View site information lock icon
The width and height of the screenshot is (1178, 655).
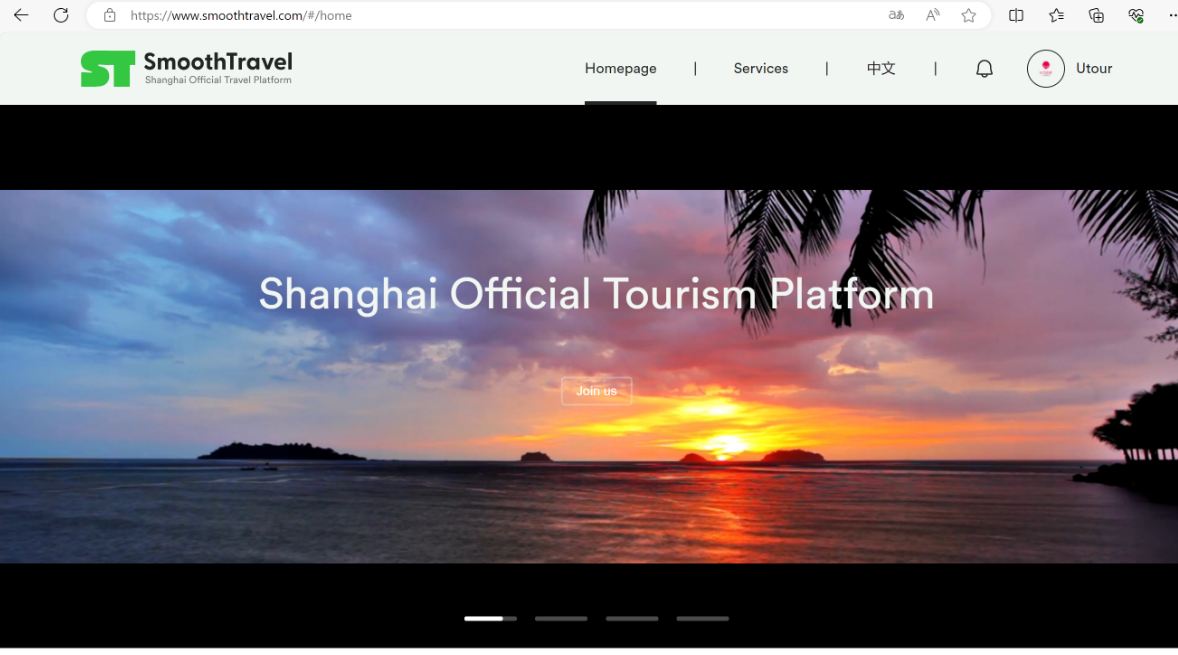click(x=110, y=15)
